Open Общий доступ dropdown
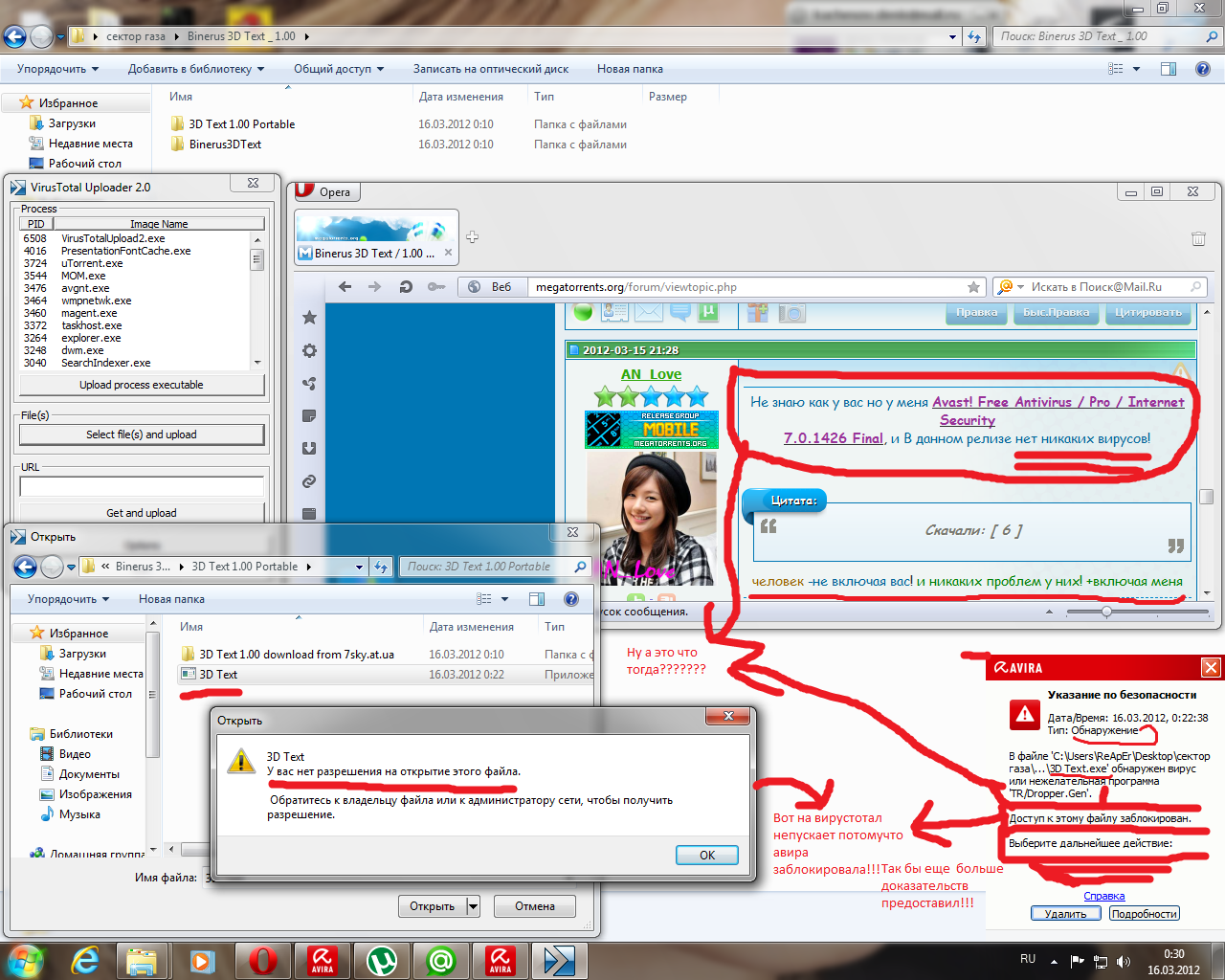1225x980 pixels. pos(339,69)
